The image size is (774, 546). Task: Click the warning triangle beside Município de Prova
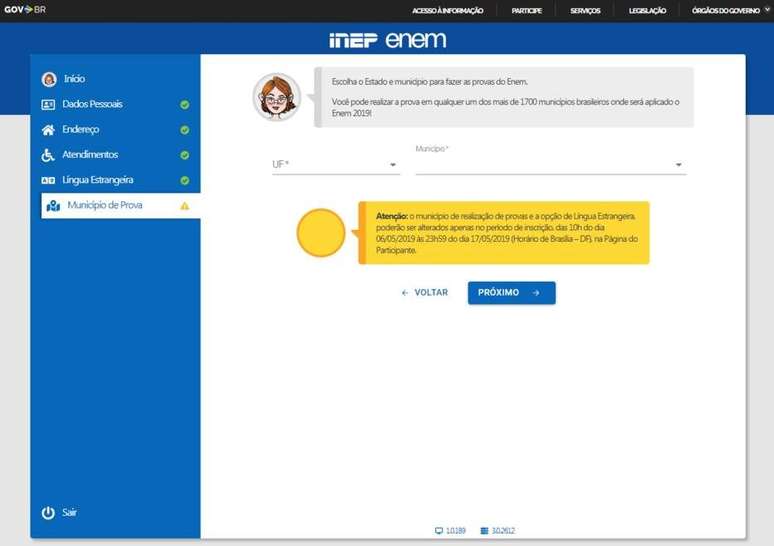tap(185, 206)
